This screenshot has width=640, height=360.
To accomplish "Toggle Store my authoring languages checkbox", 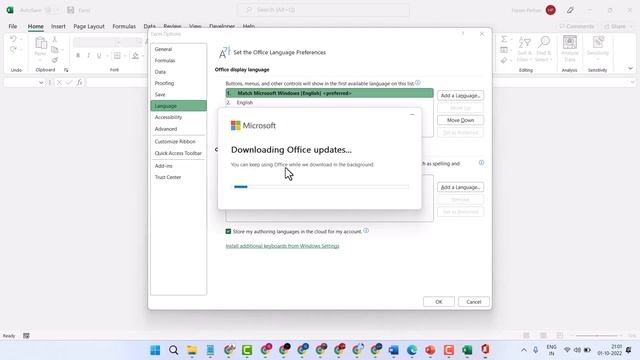I will tap(228, 231).
